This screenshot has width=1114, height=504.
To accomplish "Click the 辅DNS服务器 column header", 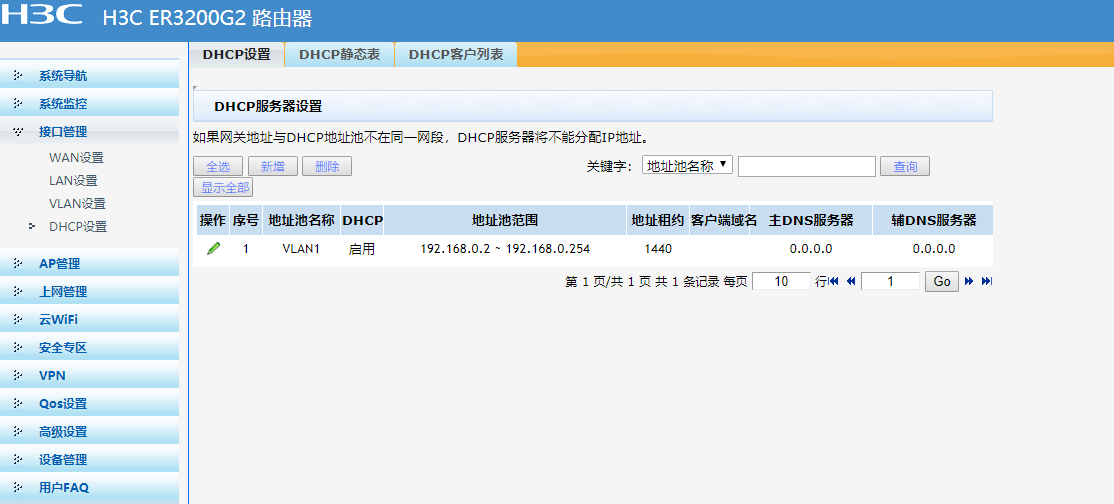I will tap(934, 220).
